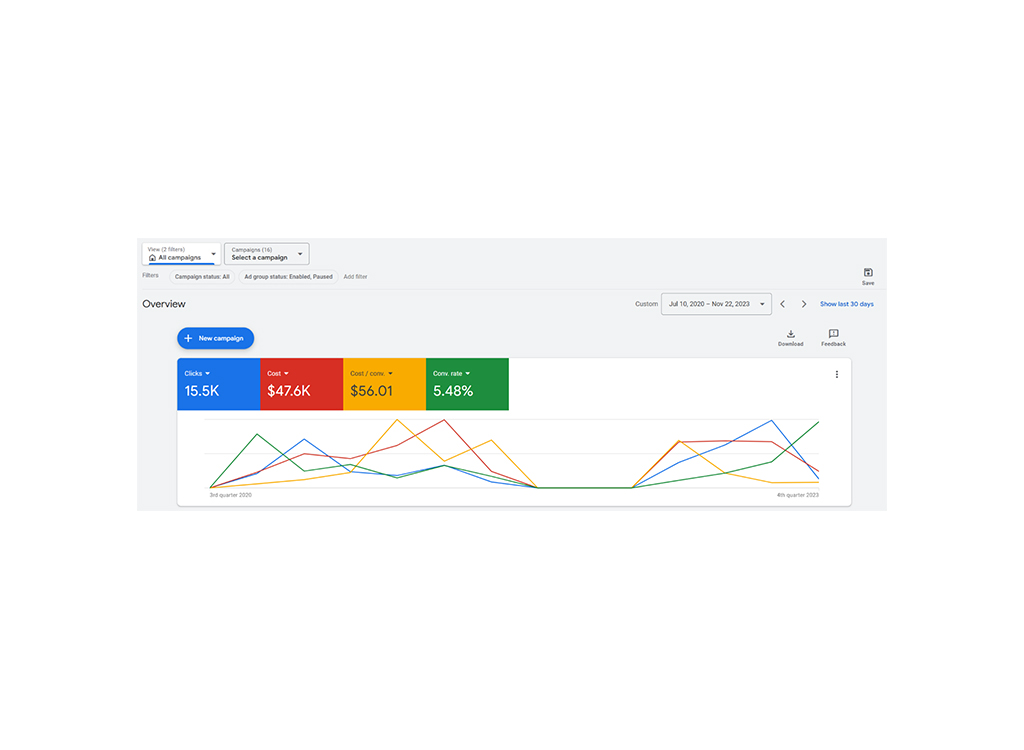Open the chart three-dot overflow icon
Viewport: 1024px width, 750px height.
click(837, 373)
